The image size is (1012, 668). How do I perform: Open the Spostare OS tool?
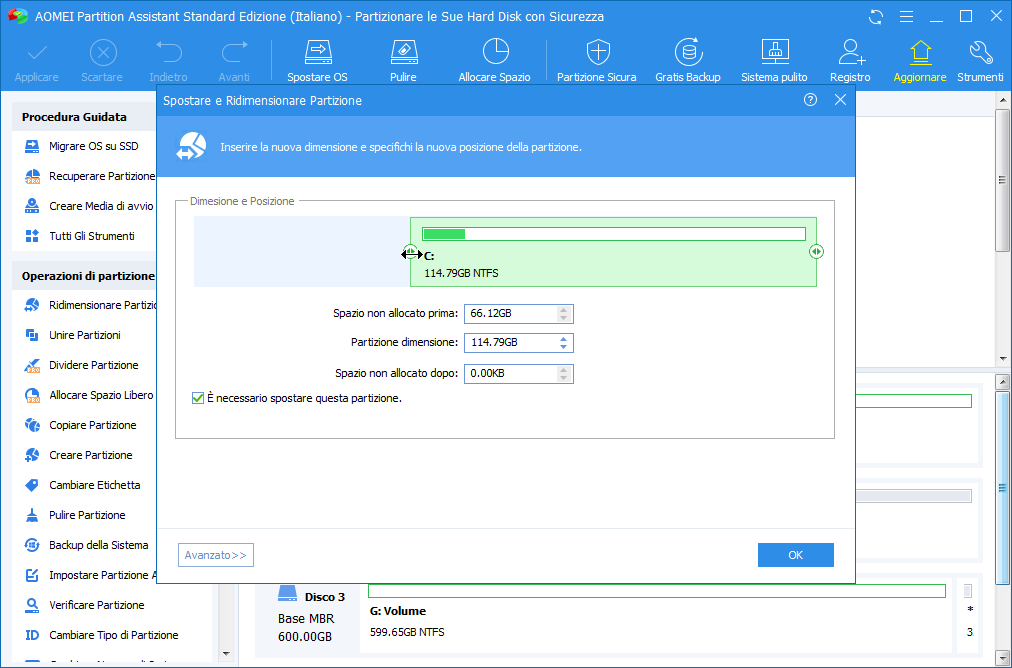click(x=318, y=62)
